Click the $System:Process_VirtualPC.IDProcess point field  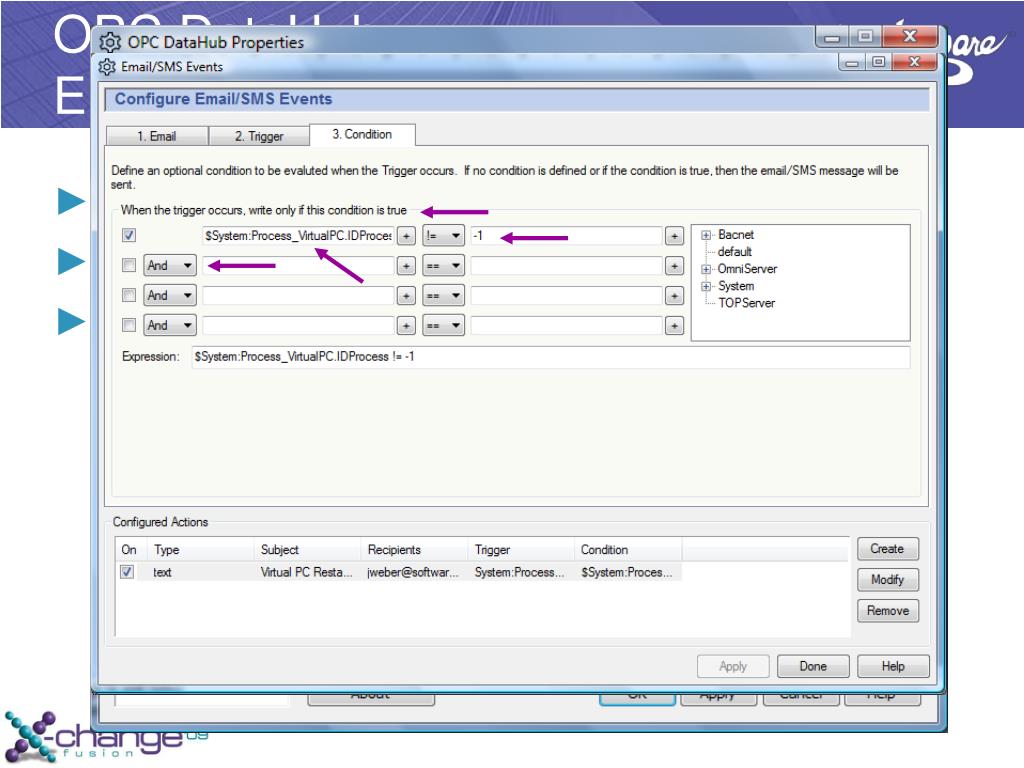pyautogui.click(x=298, y=236)
